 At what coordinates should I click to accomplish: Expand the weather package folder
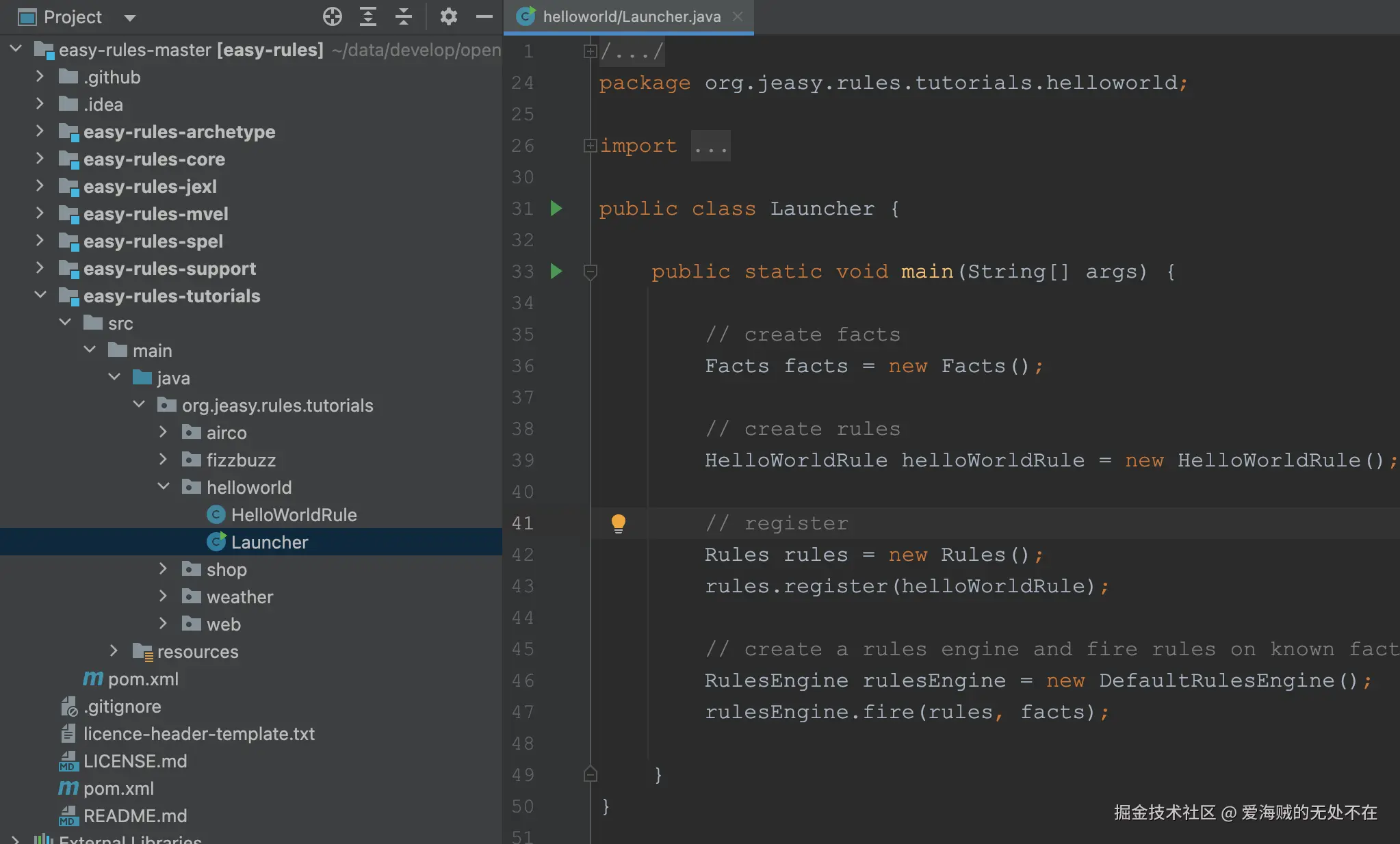[x=163, y=596]
